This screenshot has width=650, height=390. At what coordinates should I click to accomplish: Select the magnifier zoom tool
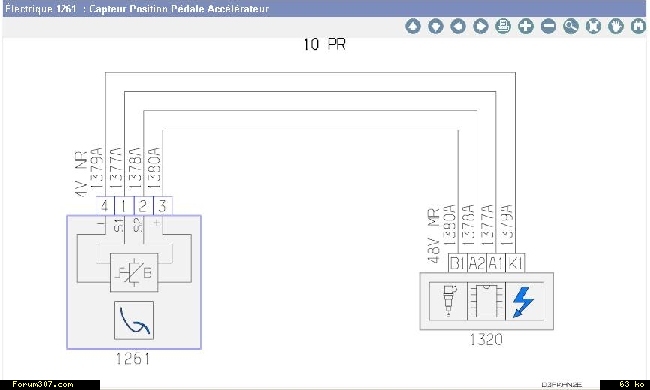click(571, 27)
